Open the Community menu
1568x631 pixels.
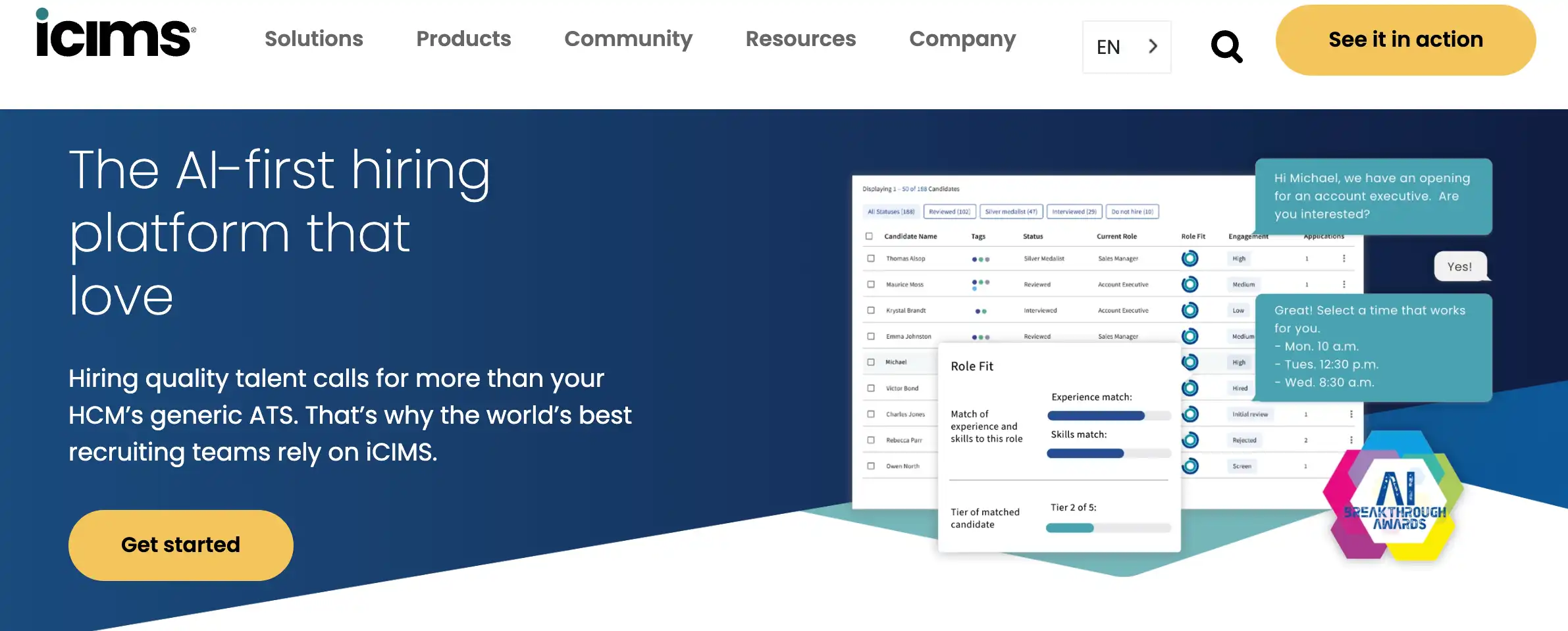click(x=628, y=39)
